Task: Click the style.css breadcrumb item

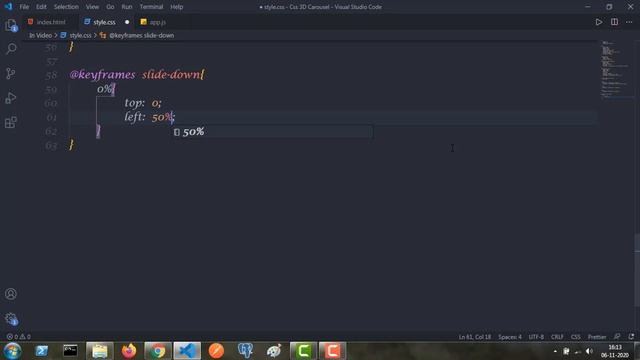Action: click(x=80, y=36)
